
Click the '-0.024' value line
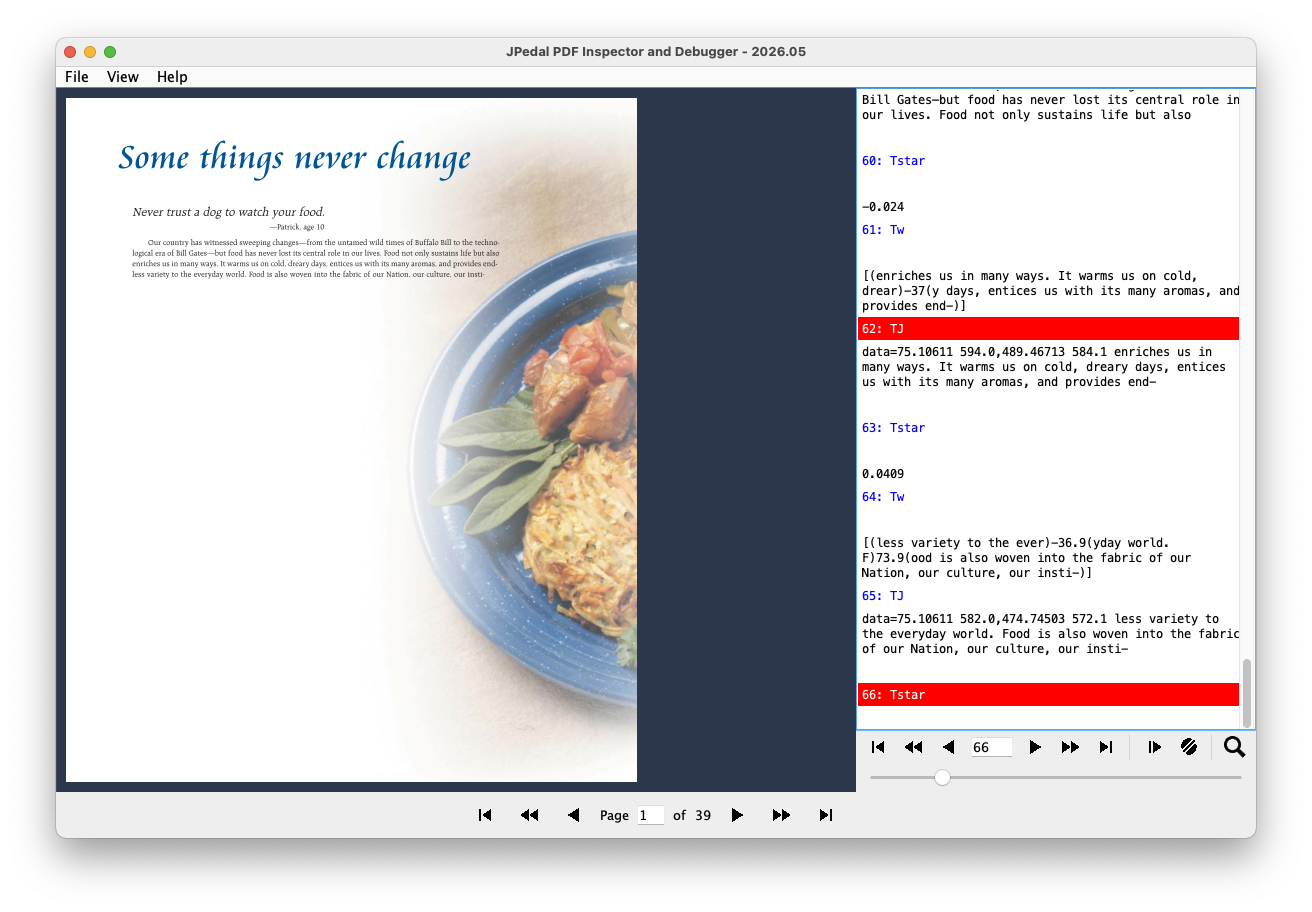883,207
